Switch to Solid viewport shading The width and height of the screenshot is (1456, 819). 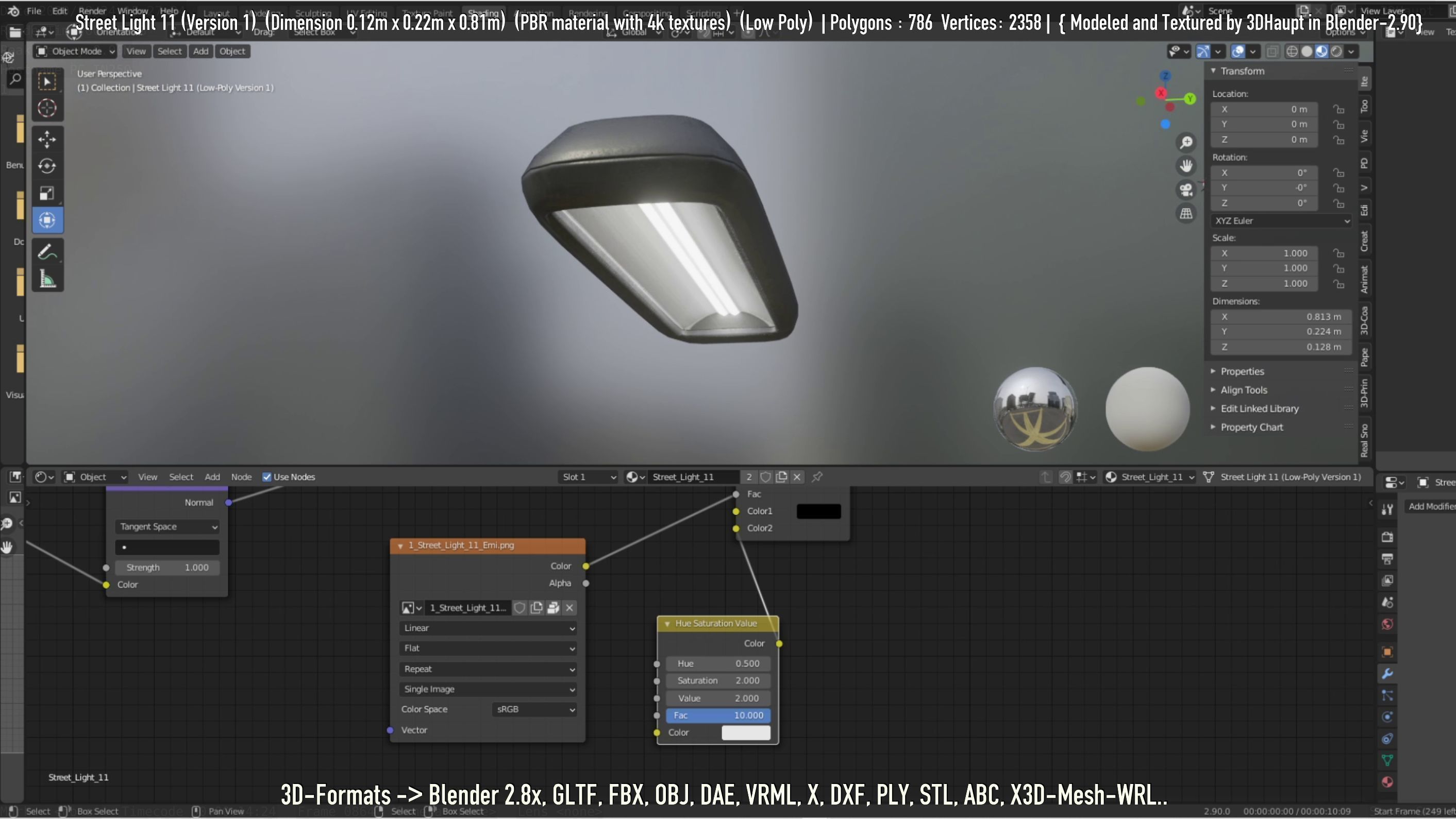pos(1307,52)
